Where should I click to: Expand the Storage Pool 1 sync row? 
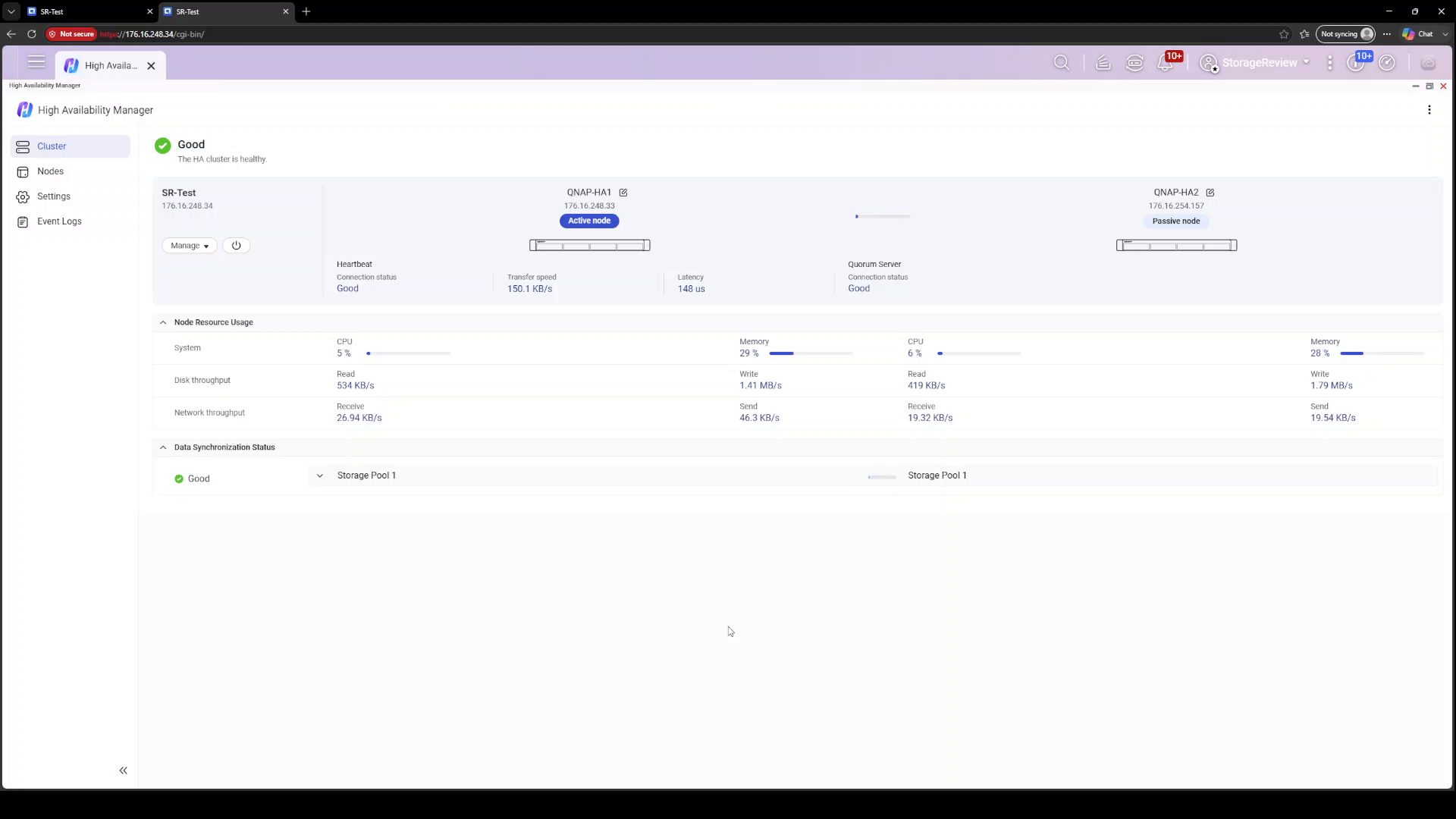(x=319, y=475)
